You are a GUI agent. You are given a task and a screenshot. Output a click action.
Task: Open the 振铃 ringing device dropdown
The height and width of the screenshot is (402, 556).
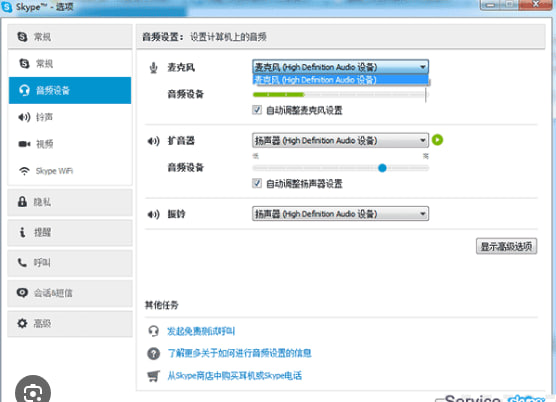coord(340,214)
